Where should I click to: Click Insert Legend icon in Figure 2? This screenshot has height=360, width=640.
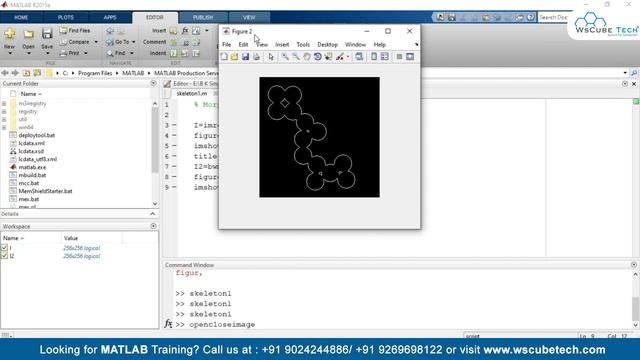click(384, 57)
